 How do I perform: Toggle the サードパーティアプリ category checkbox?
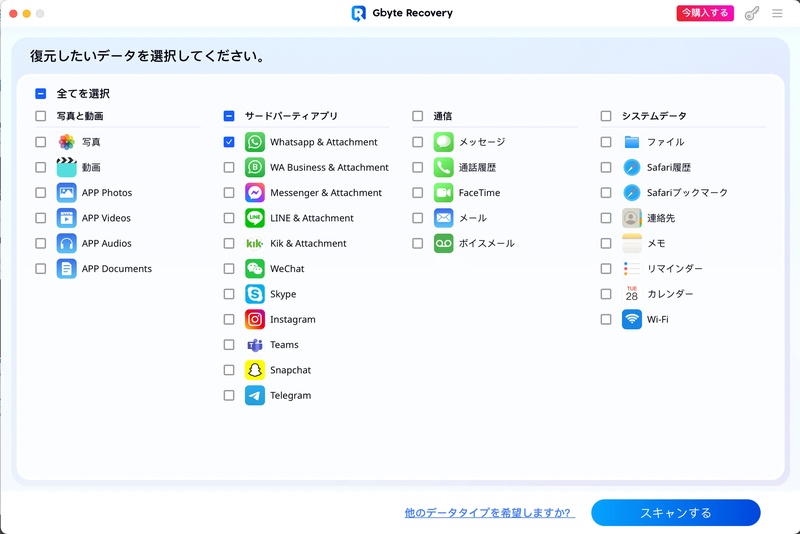coord(229,116)
